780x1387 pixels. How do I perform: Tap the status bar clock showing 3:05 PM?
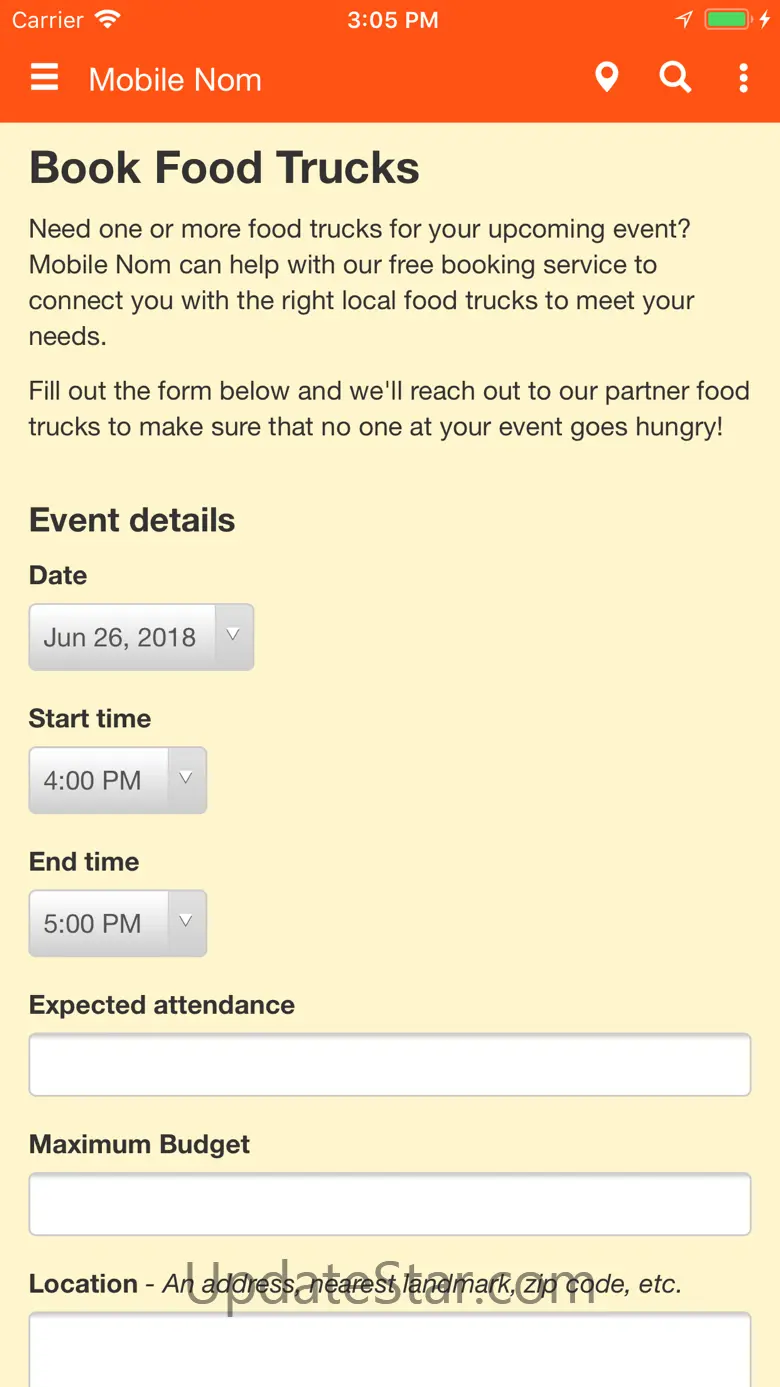pos(392,20)
